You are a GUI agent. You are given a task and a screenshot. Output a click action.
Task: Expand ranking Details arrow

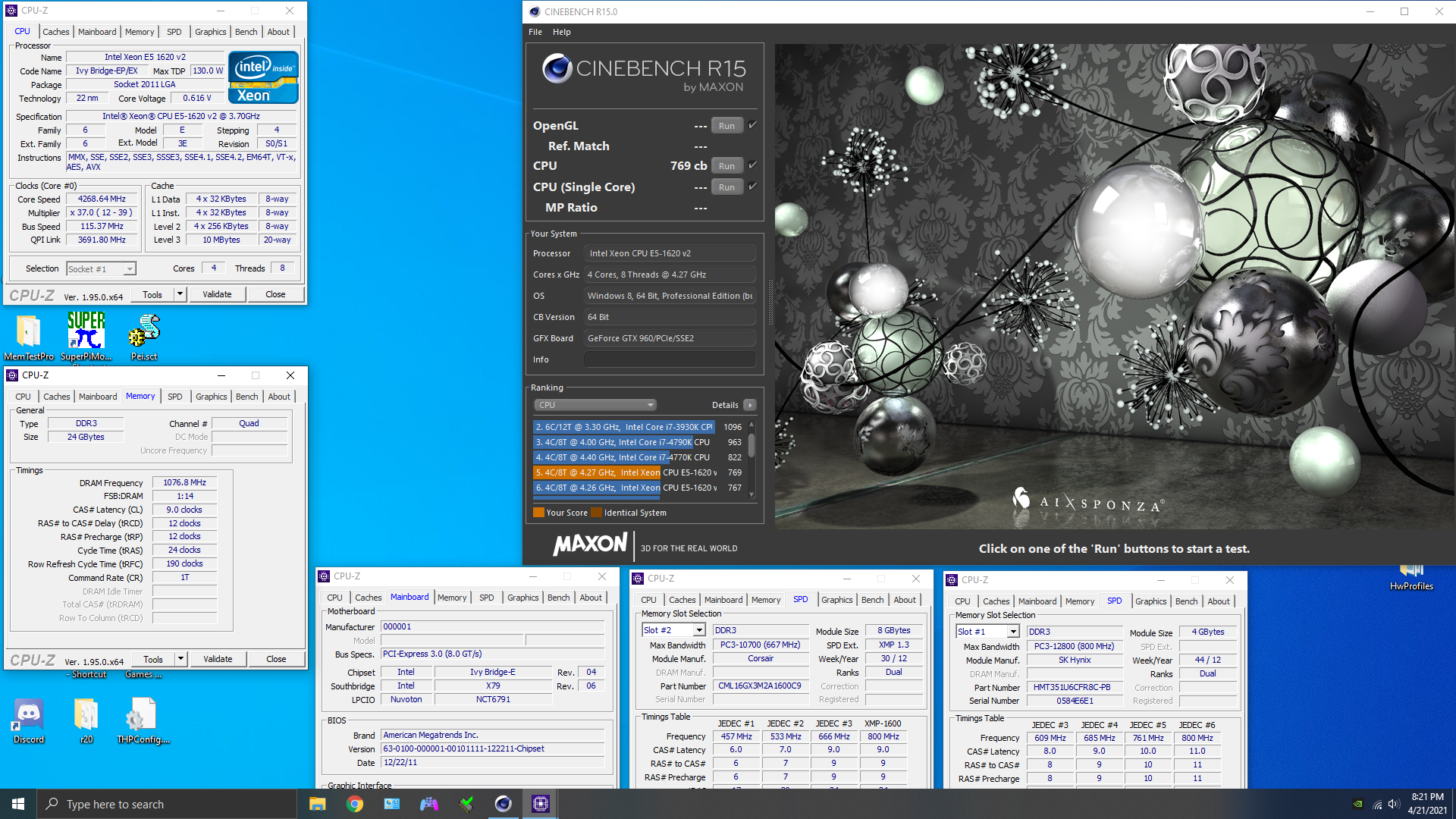(750, 405)
